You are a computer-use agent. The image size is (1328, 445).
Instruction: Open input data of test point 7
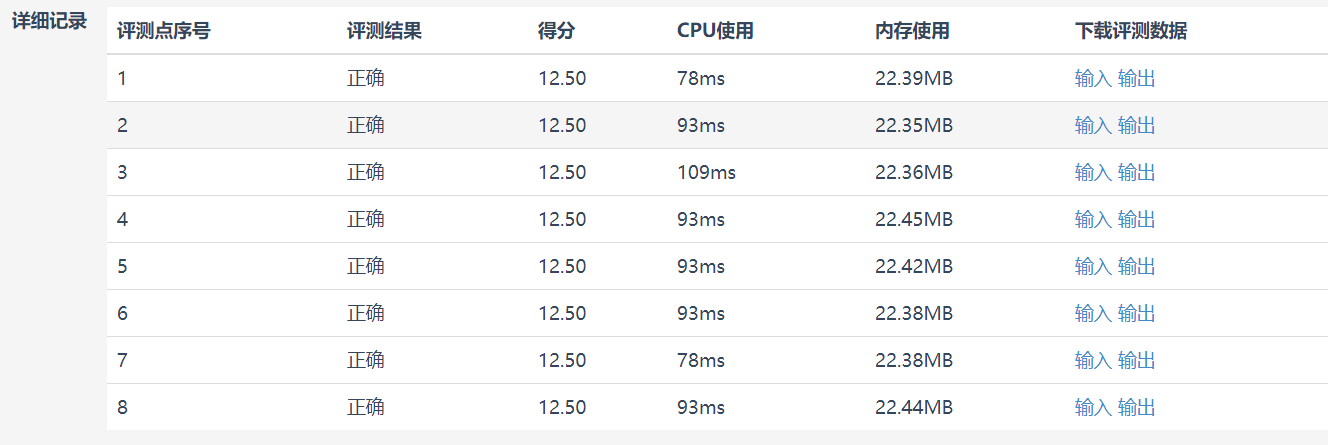pyautogui.click(x=1093, y=360)
